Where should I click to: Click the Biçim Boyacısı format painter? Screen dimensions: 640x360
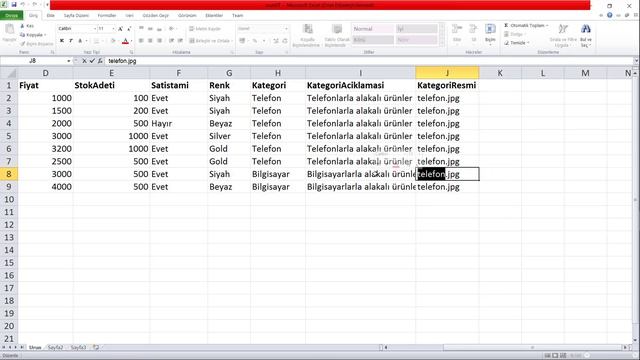pos(37,43)
